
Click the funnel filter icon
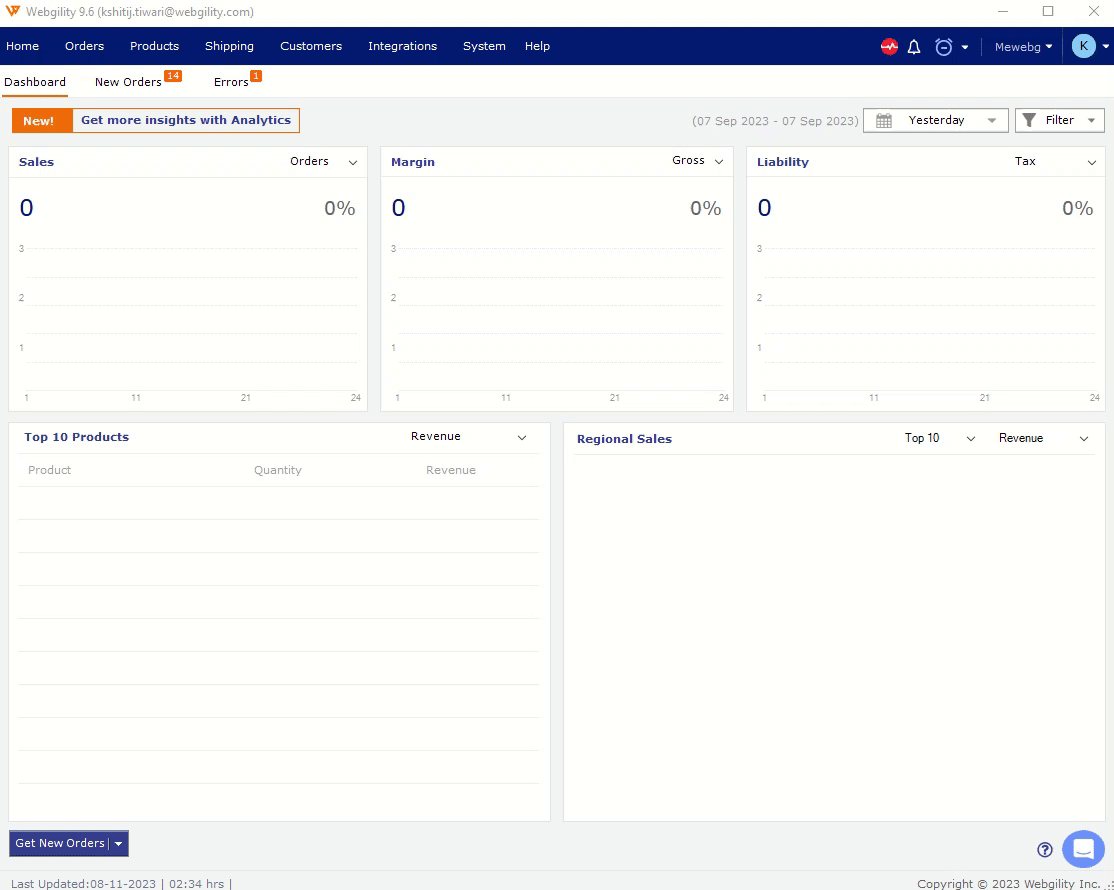[x=1029, y=121]
